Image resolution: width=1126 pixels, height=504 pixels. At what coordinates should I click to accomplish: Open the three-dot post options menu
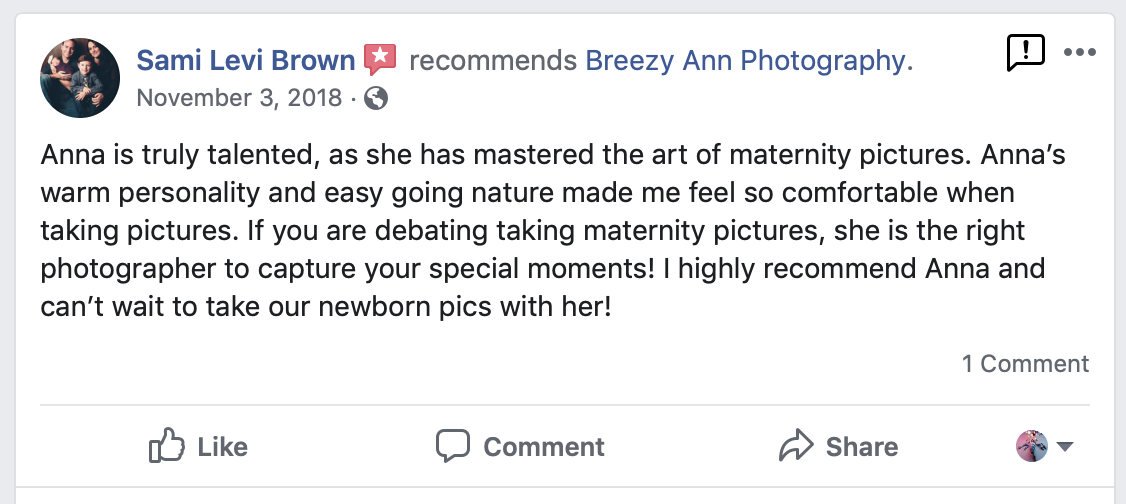click(1080, 53)
